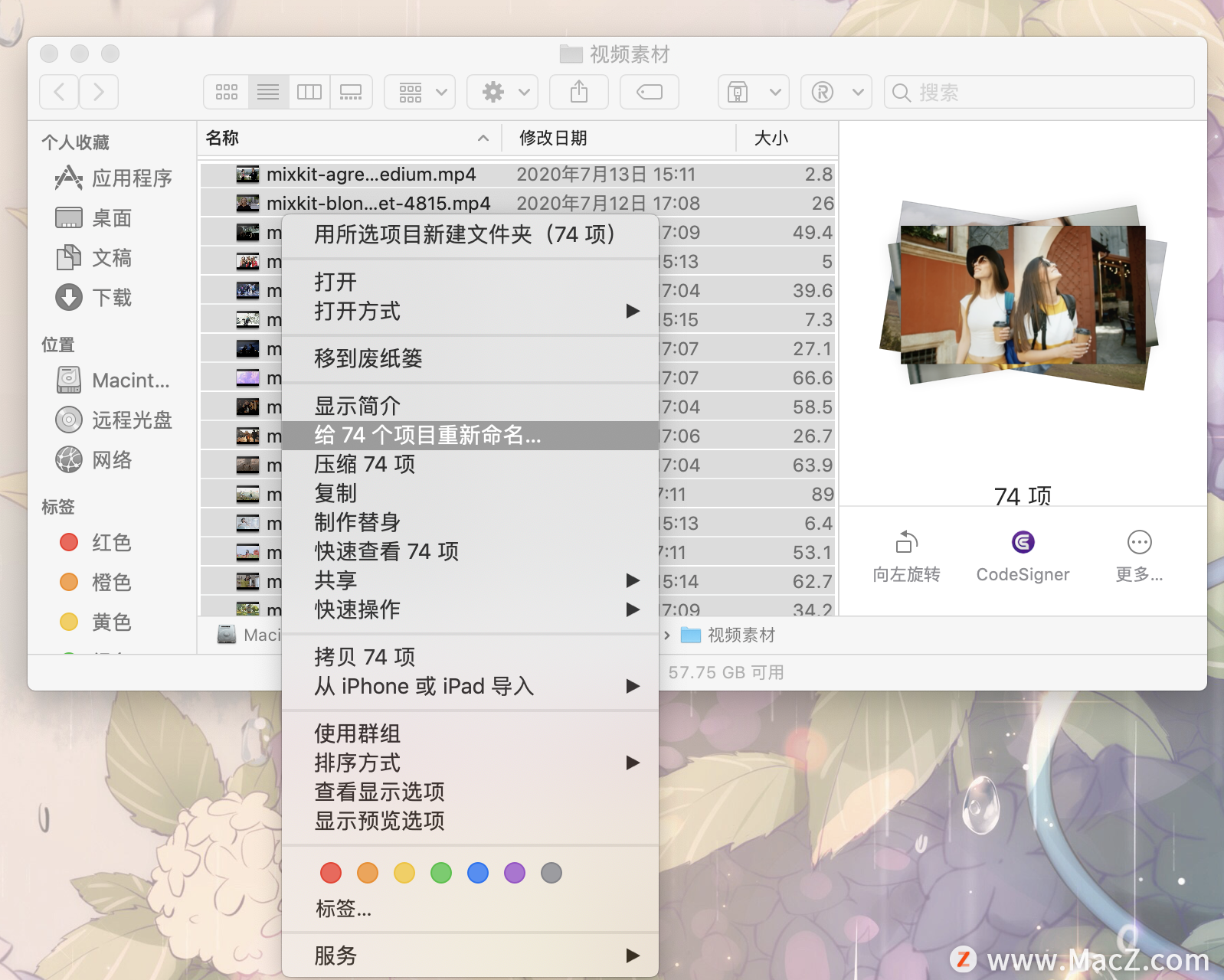The width and height of the screenshot is (1224, 980).
Task: Open 下载 in the sidebar
Action: click(93, 298)
